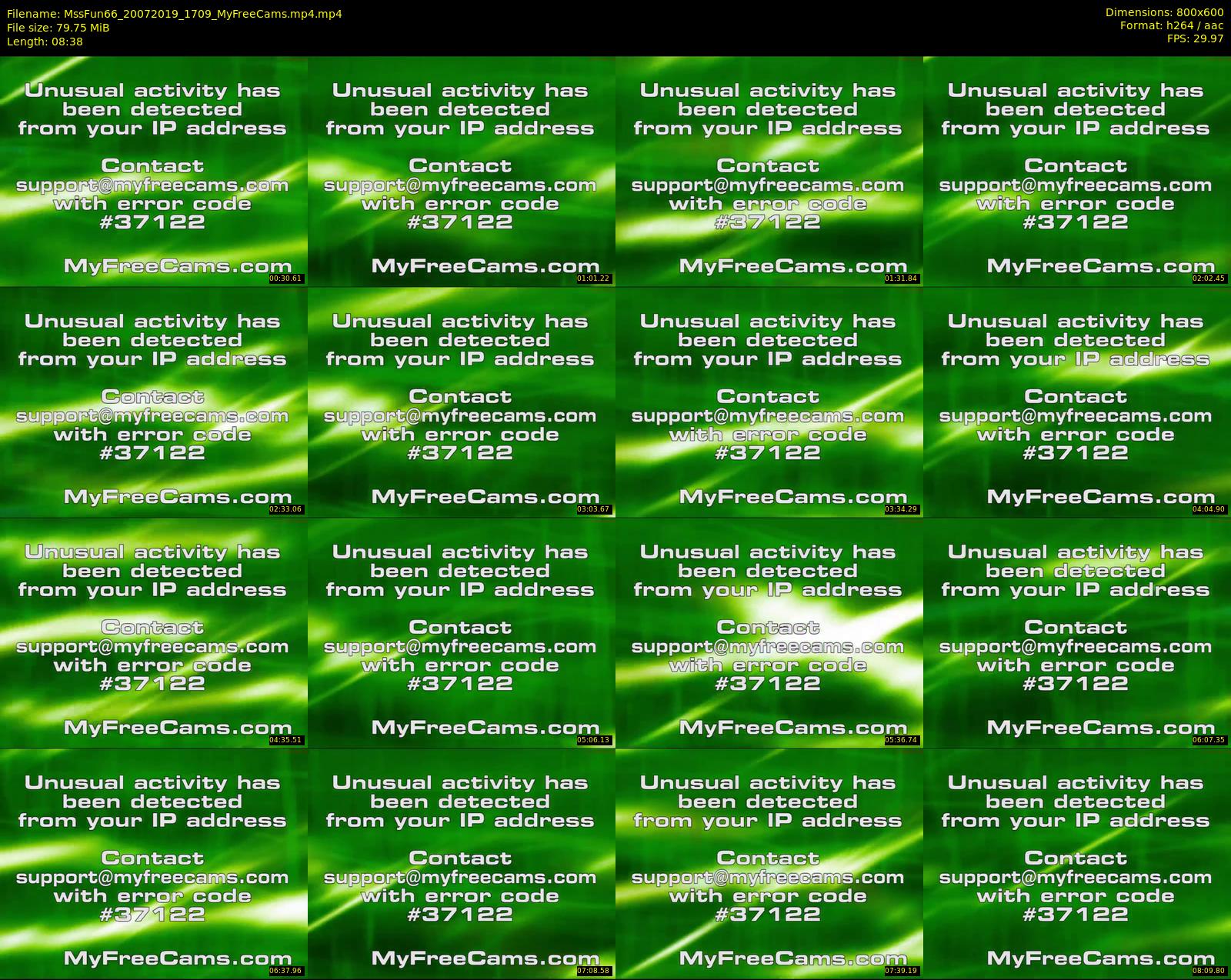The height and width of the screenshot is (980, 1231).
Task: Click the thumbnail stamped 07:39.19
Action: point(769,863)
